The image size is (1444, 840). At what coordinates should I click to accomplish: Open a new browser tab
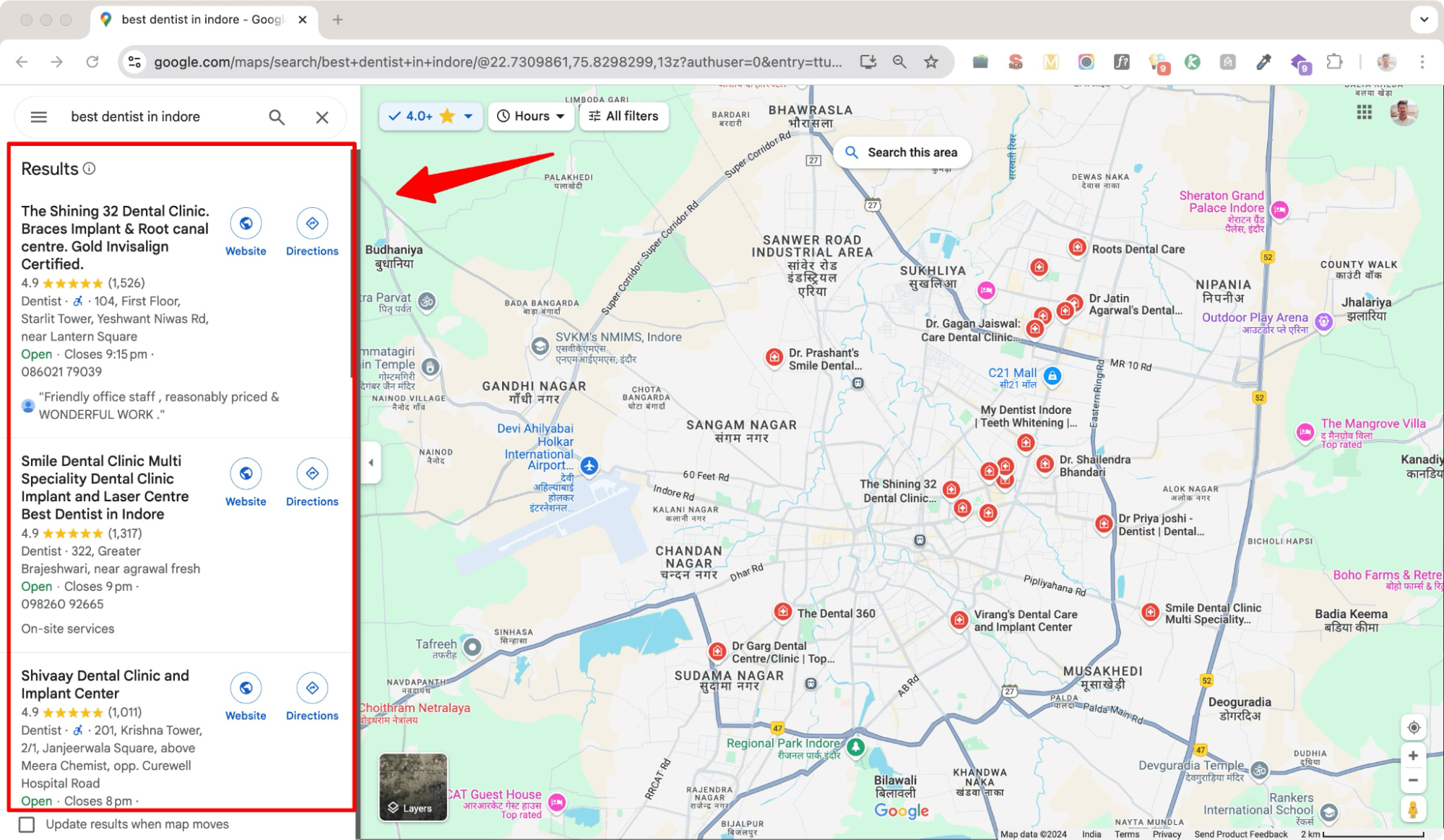coord(337,20)
